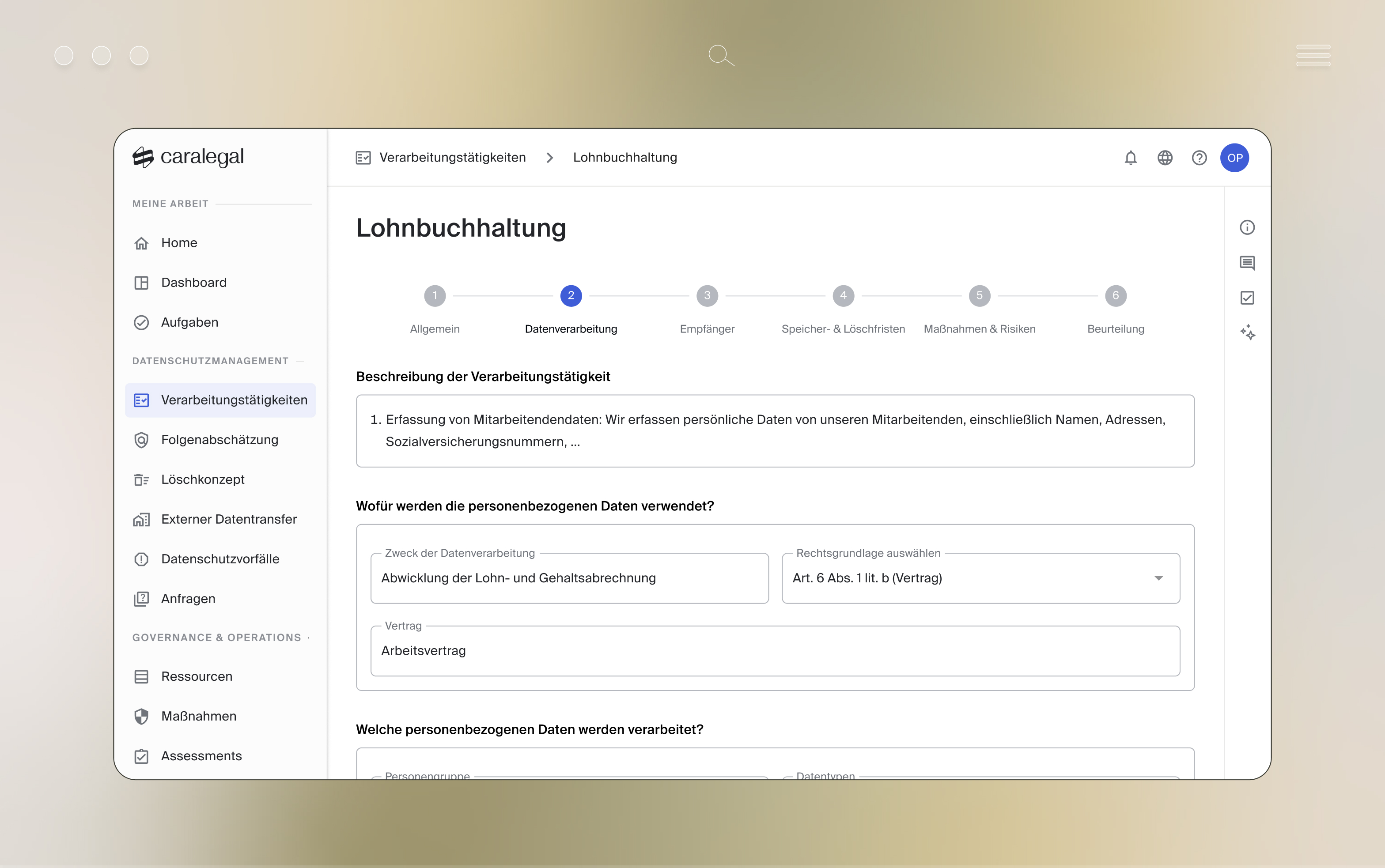Collapse the Governance & Operations section
The image size is (1385, 868).
tap(308, 637)
